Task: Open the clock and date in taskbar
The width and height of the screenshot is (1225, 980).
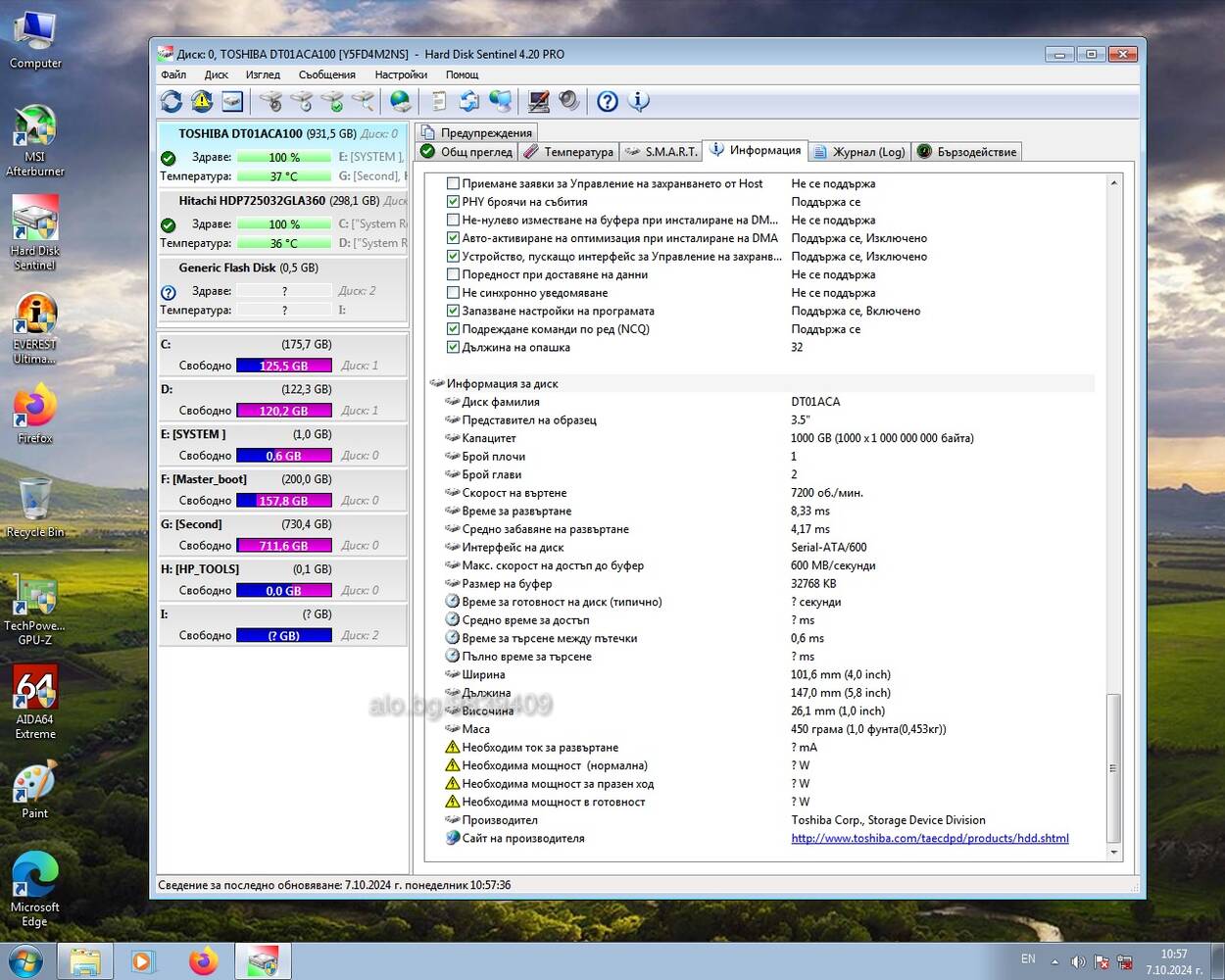Action: [1174, 961]
